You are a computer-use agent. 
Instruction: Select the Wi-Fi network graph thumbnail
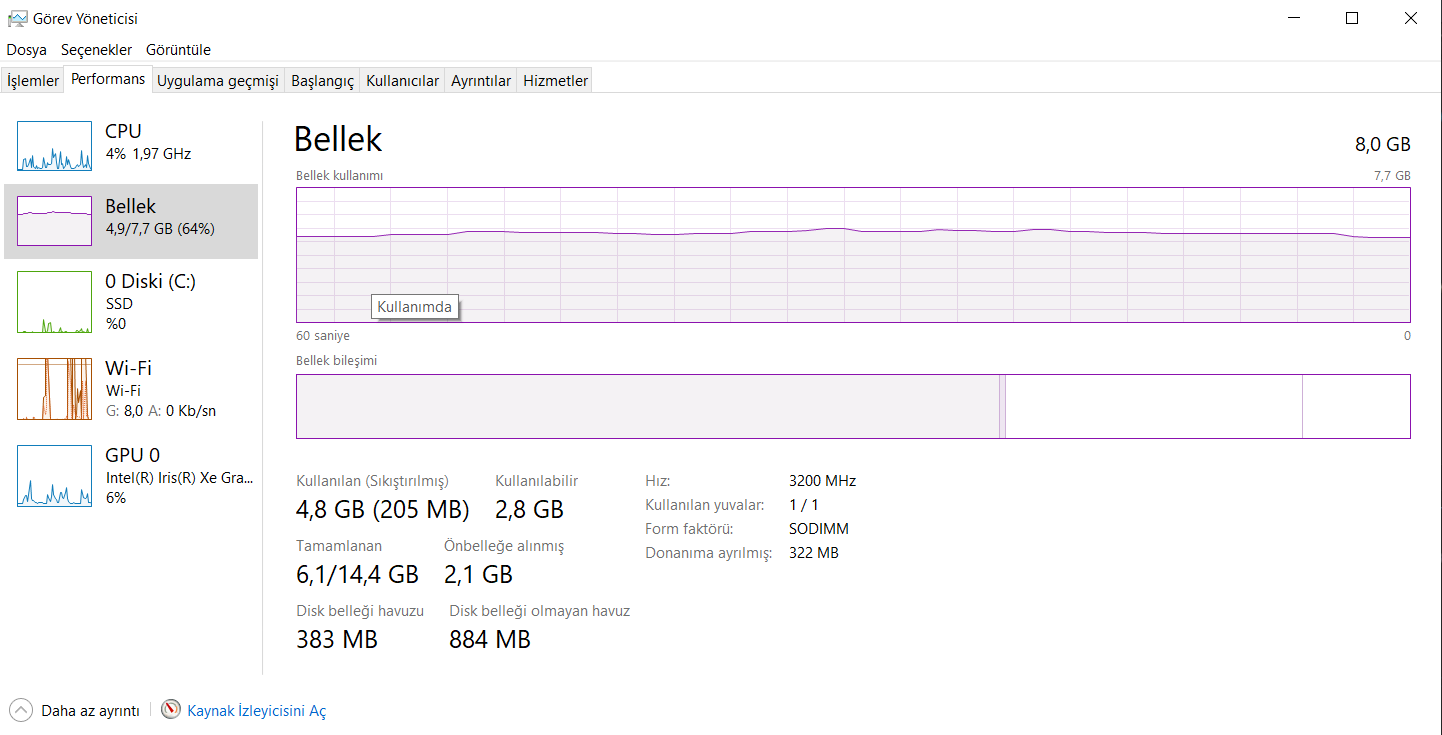(x=54, y=389)
